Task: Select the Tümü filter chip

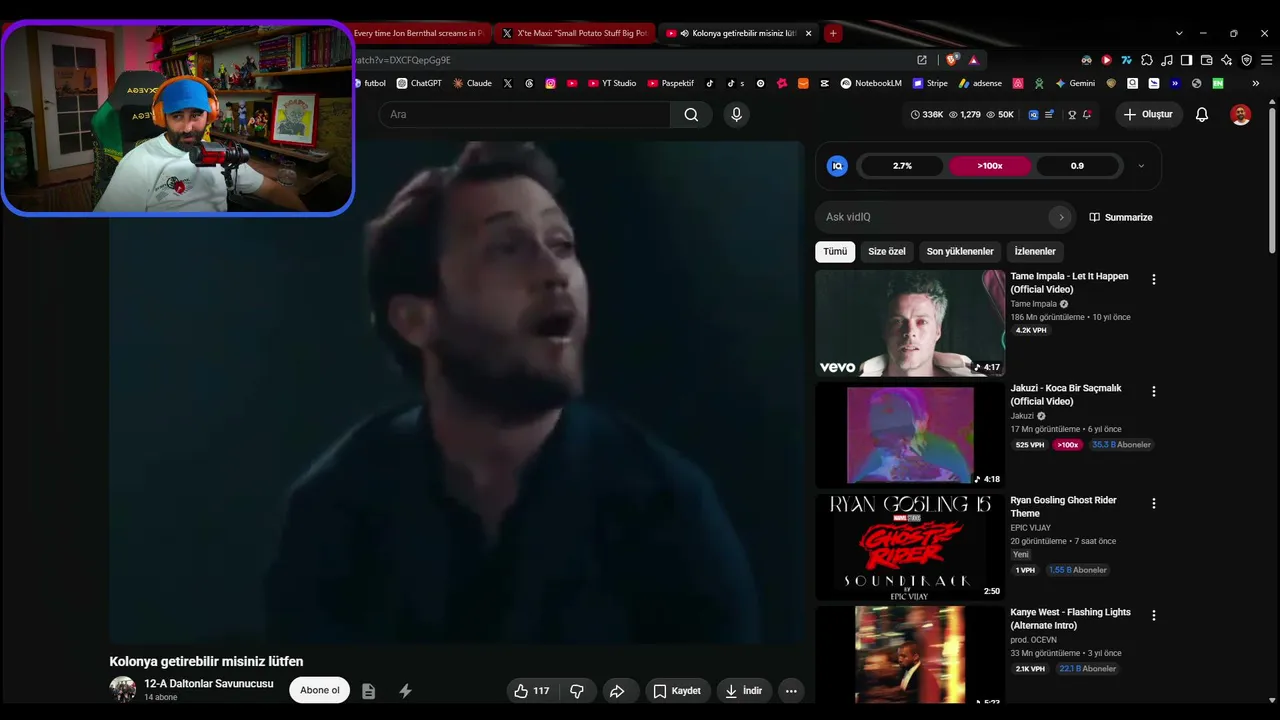Action: [x=835, y=252]
